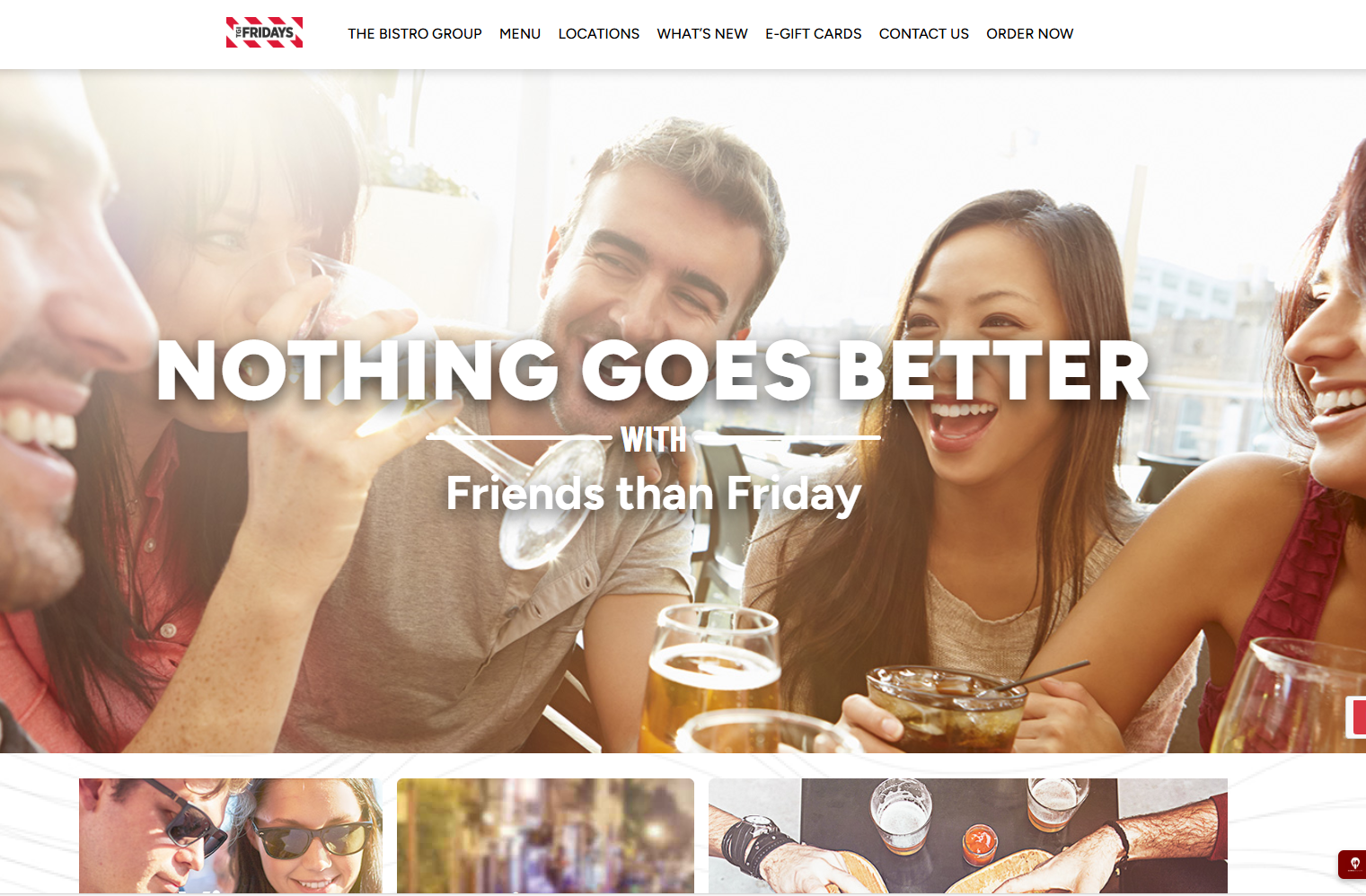This screenshot has height=896, width=1366.
Task: Open the beer glasses table photo tile
Action: tap(968, 835)
